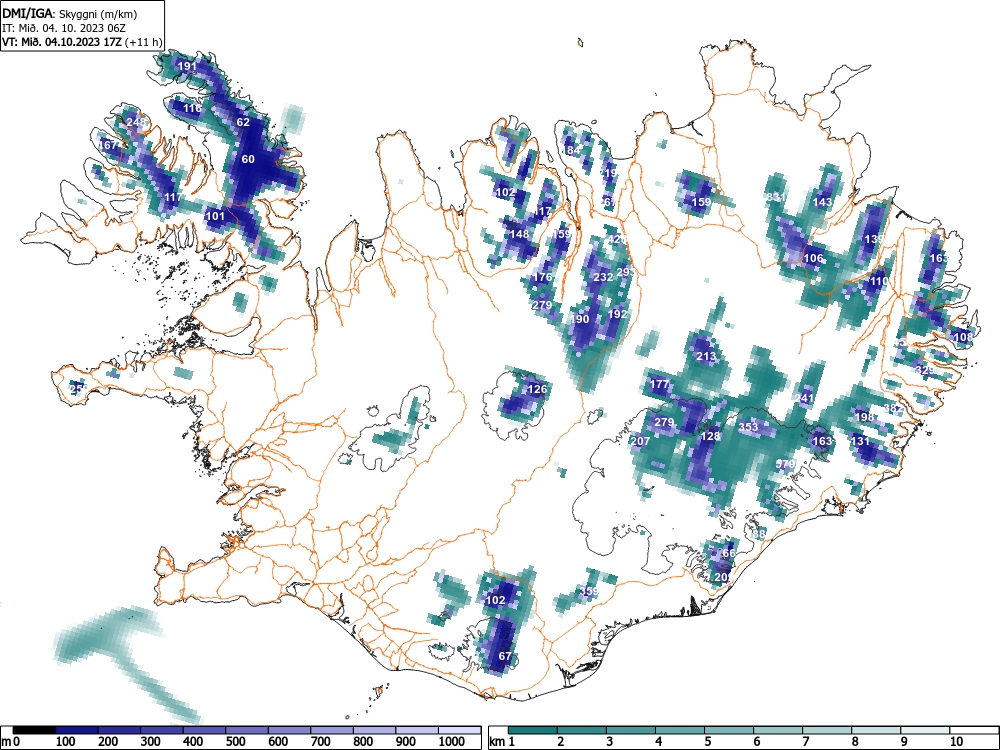1000x750 pixels.
Task: Click the visibility value 359 on the map
Action: point(589,592)
